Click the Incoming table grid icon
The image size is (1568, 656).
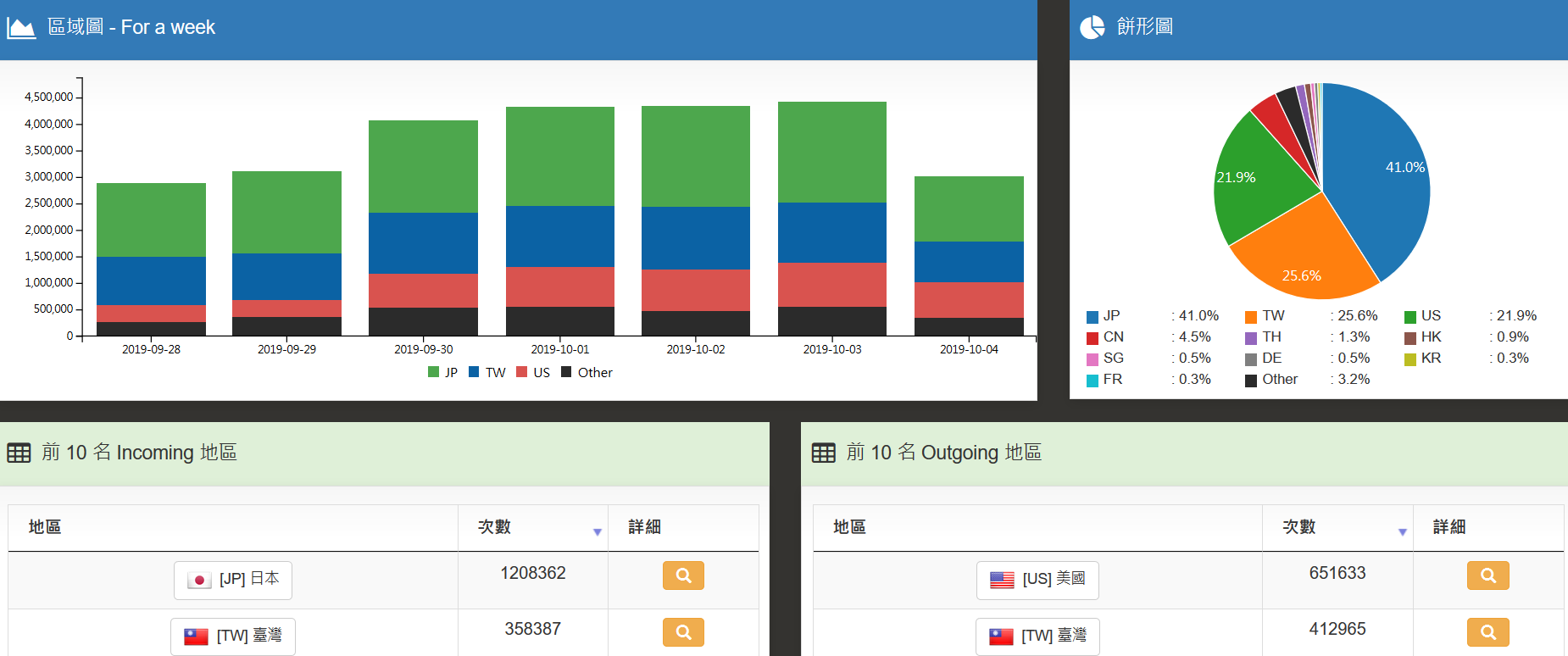pyautogui.click(x=19, y=453)
